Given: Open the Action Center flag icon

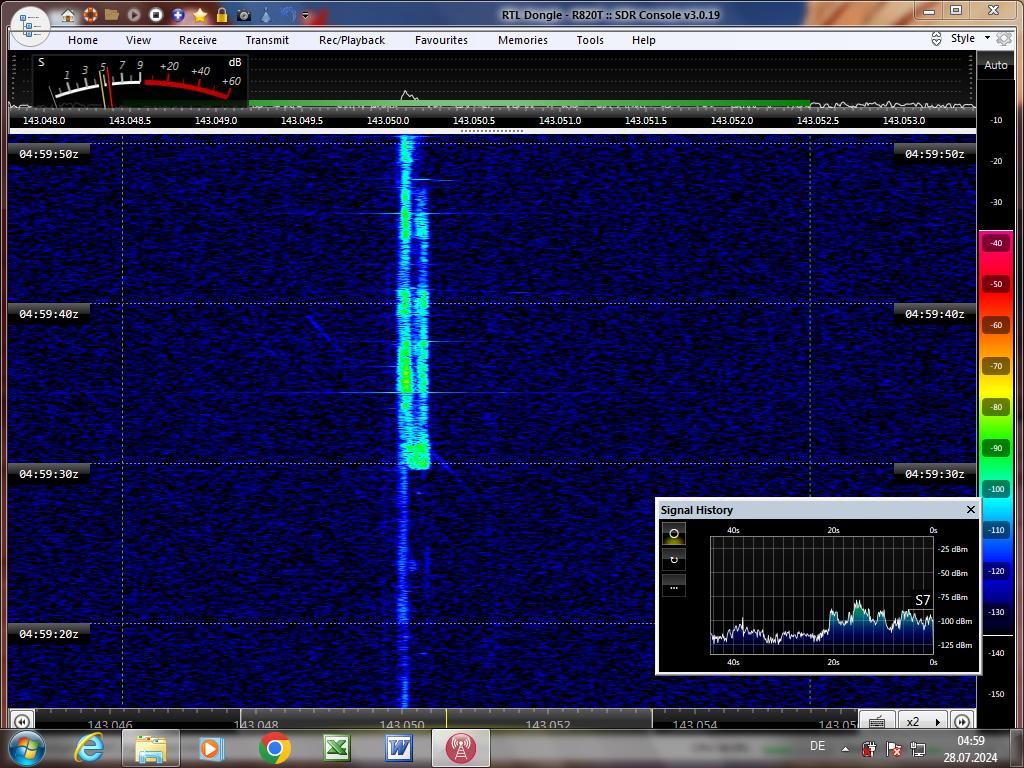Looking at the screenshot, I should point(893,749).
